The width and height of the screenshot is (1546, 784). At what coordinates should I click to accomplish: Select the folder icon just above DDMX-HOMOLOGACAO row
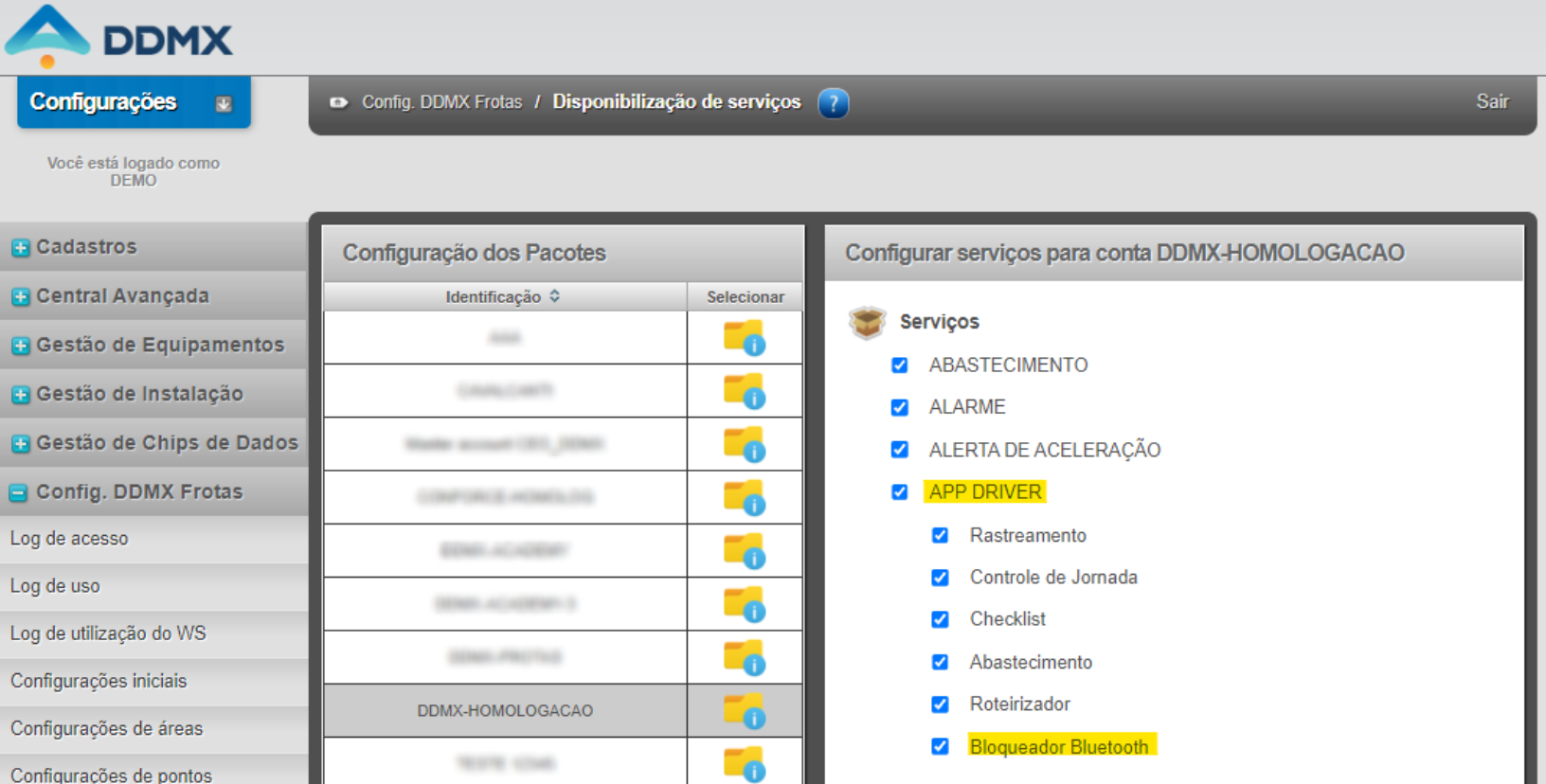click(745, 658)
